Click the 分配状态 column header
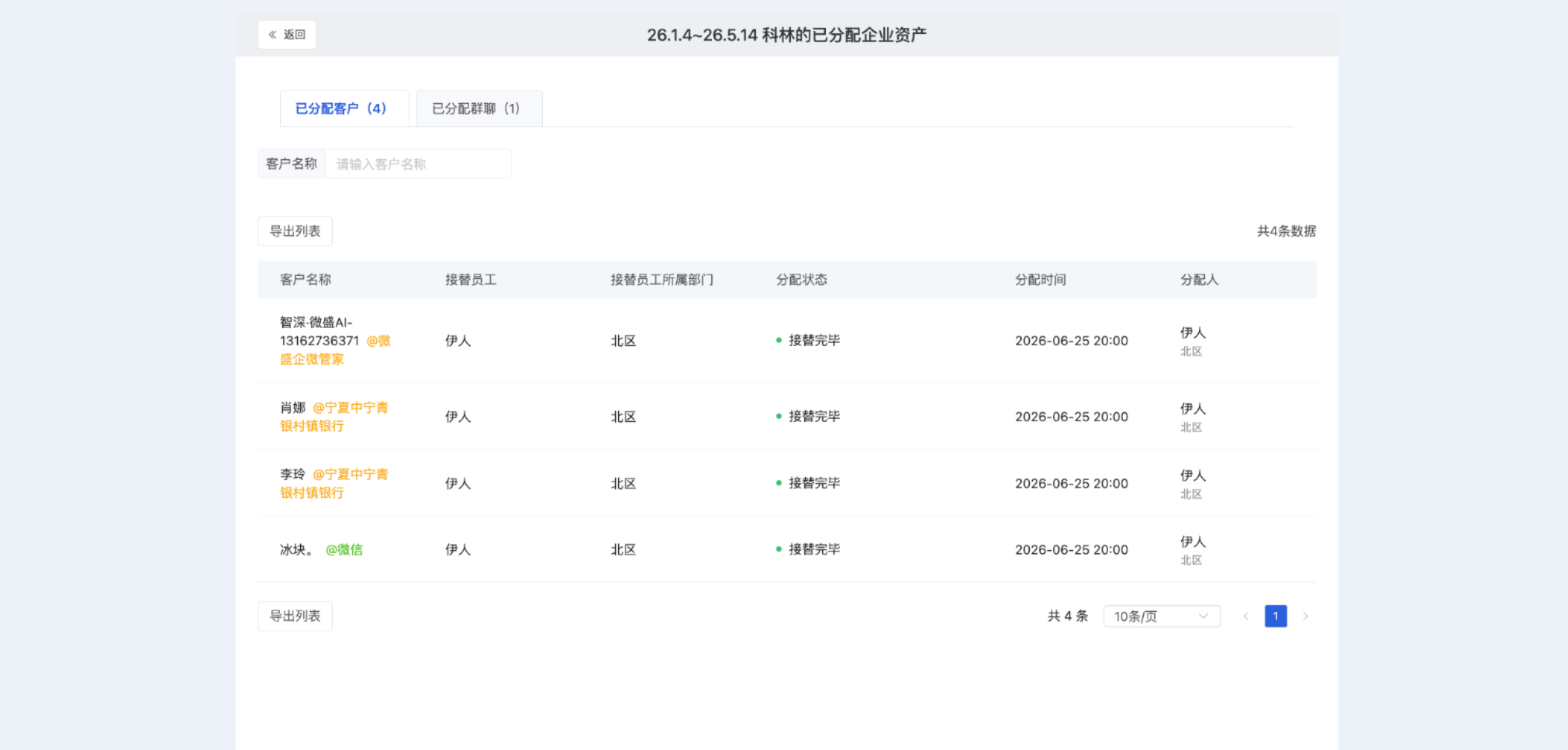This screenshot has width=1568, height=750. click(802, 279)
